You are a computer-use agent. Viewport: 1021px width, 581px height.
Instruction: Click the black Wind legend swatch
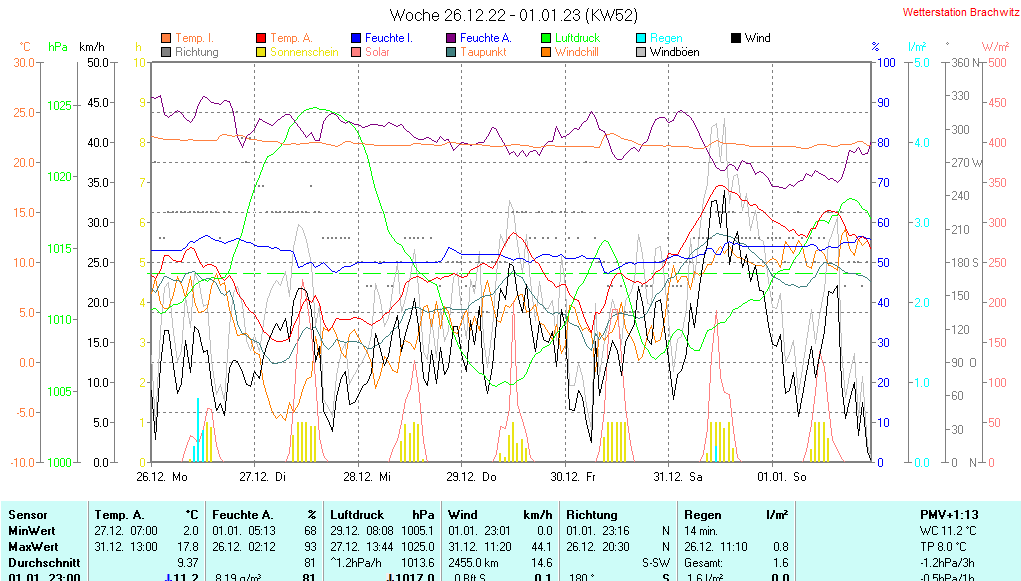tap(736, 38)
